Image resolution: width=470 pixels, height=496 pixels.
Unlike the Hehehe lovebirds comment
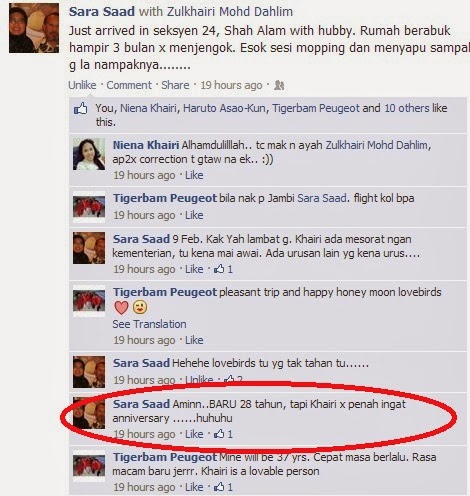point(199,379)
